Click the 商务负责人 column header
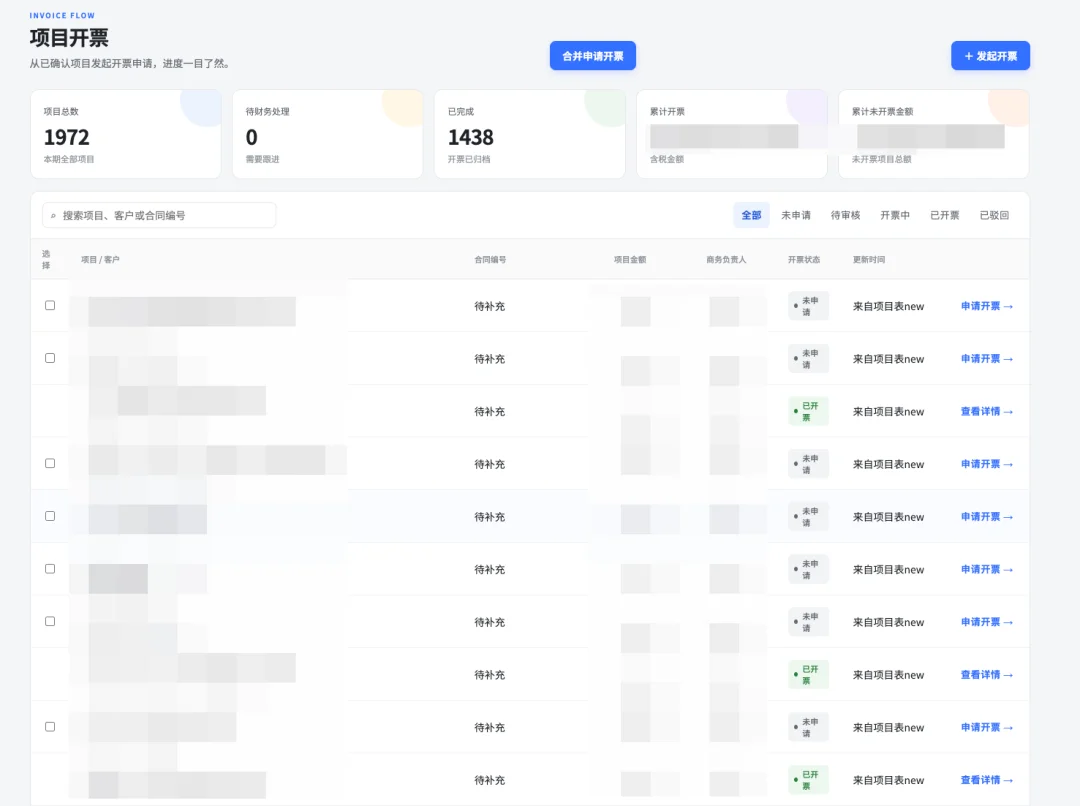This screenshot has width=1080, height=806. coord(727,260)
